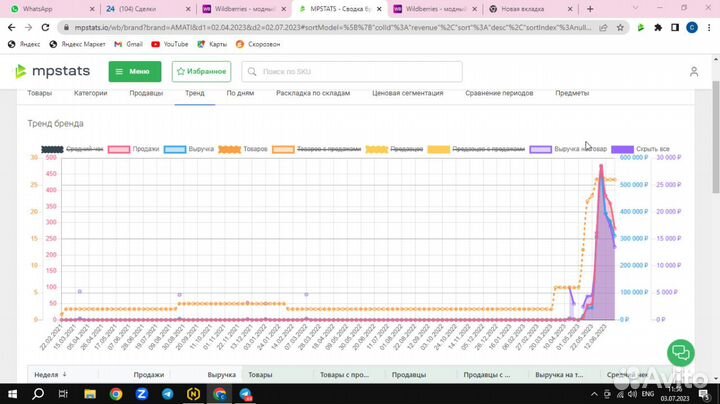
Task: Toggle Выручка series in chart legend
Action: (189, 149)
